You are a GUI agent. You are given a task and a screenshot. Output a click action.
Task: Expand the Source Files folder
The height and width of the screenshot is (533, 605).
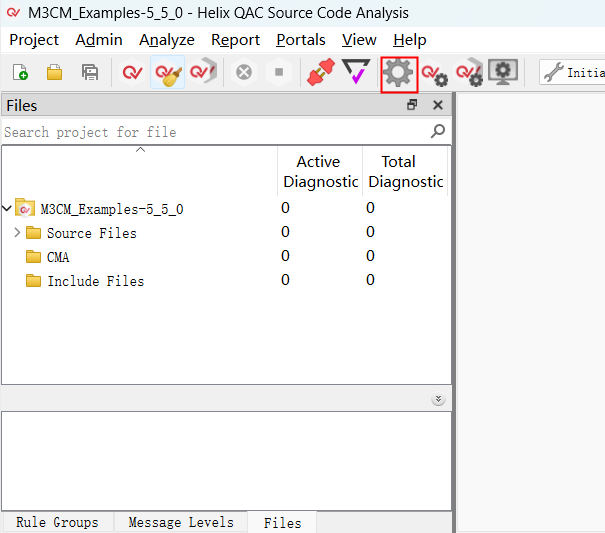(17, 233)
